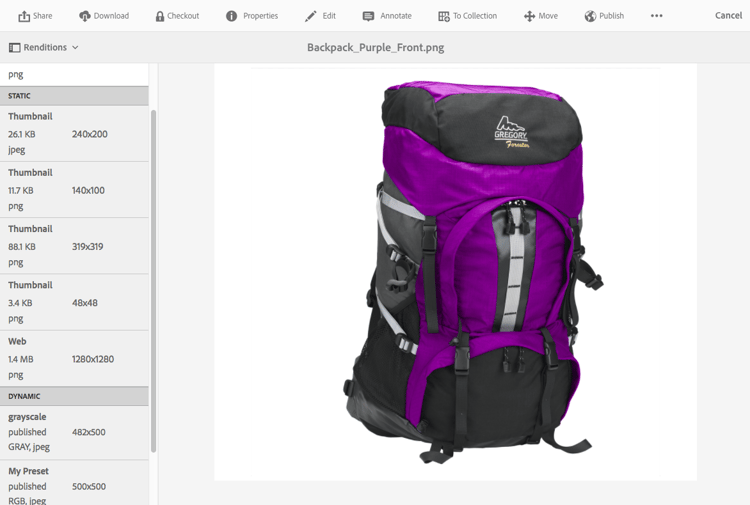Click the 88.1 KB size value
750x505 pixels.
click(22, 247)
